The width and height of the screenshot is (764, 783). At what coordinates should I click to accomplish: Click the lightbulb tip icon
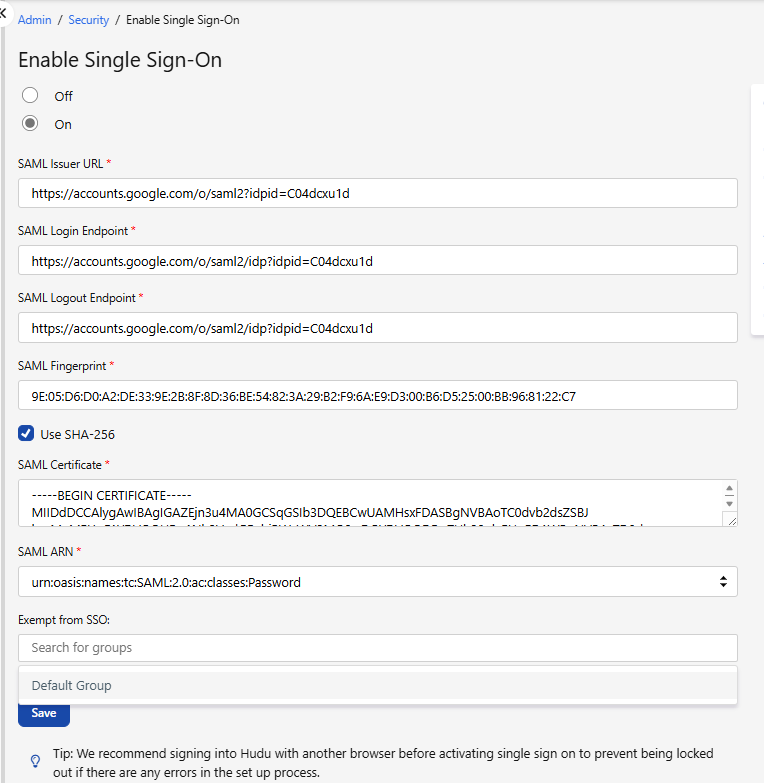pyautogui.click(x=35, y=761)
